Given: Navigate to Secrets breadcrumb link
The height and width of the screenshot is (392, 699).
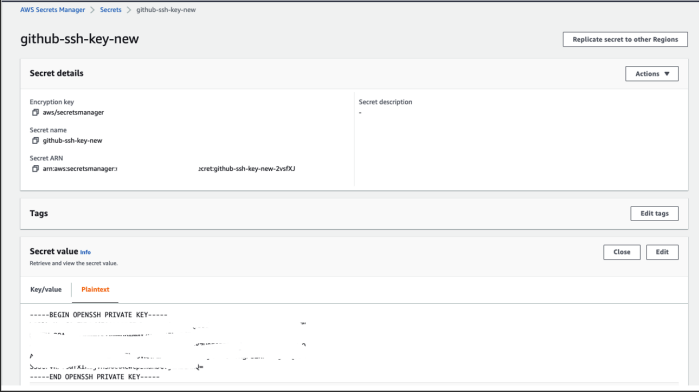Looking at the screenshot, I should (111, 10).
